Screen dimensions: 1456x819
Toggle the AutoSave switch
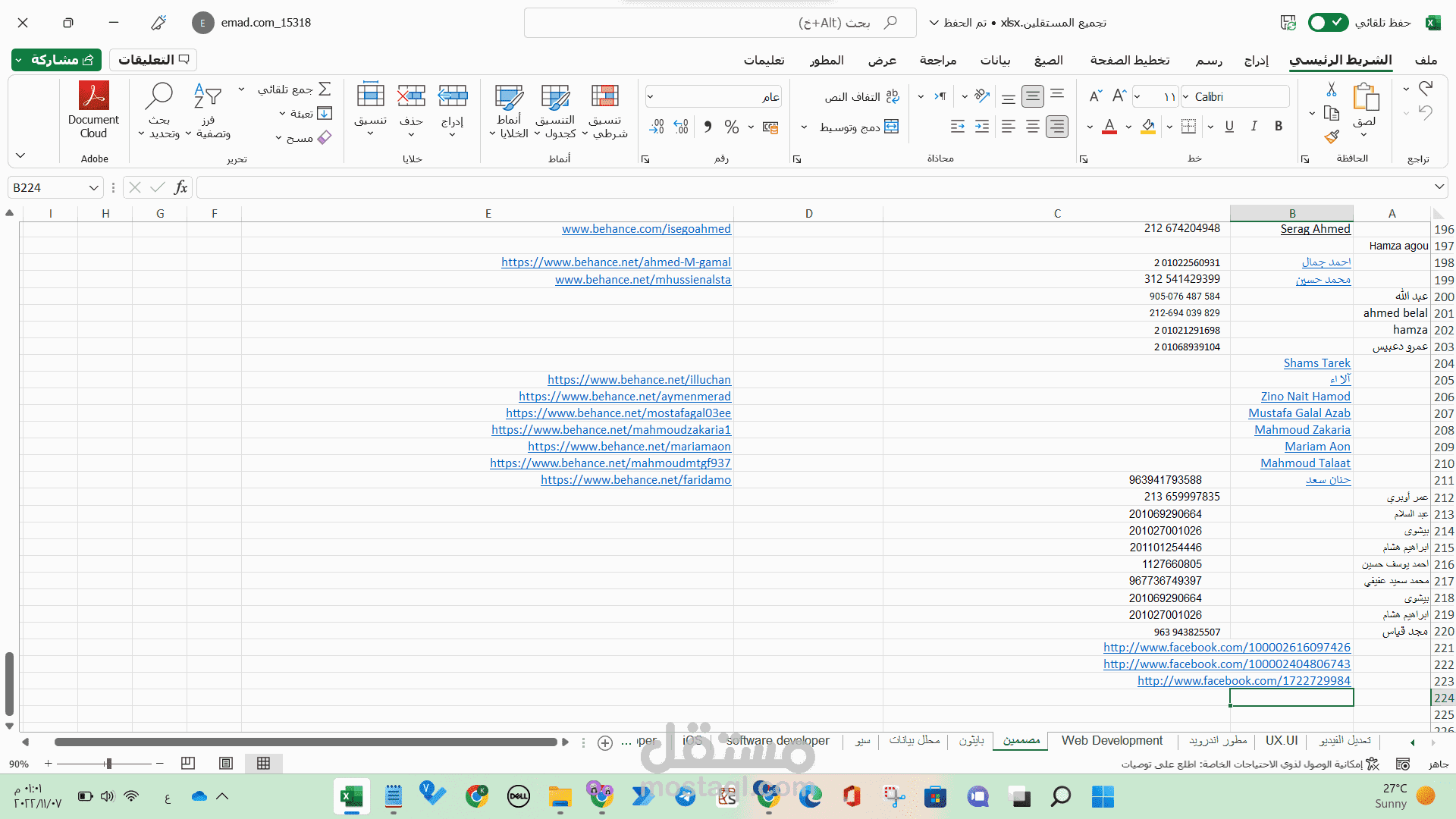pos(1328,23)
